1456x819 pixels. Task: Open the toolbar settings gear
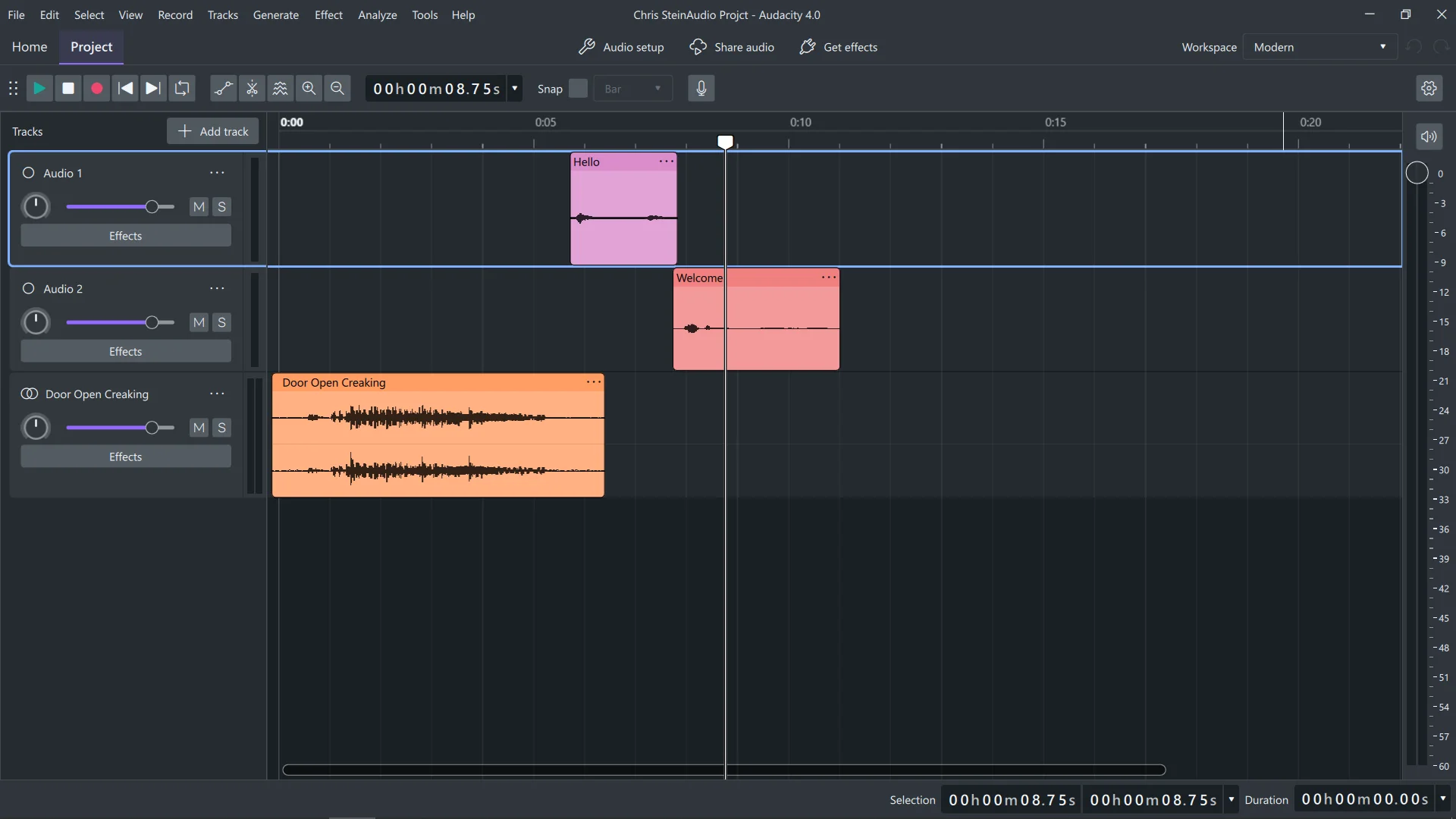click(x=1429, y=89)
